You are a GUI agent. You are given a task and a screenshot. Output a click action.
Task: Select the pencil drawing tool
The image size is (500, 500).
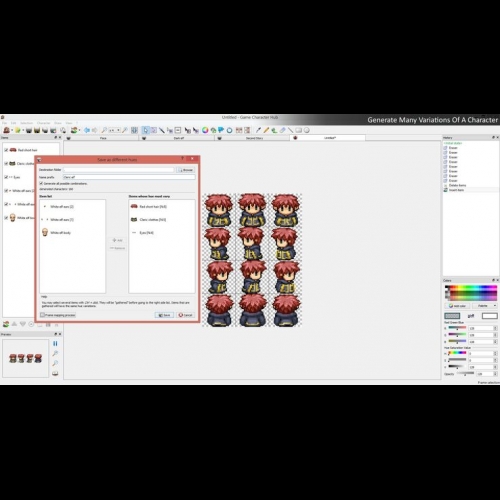(x=266, y=130)
